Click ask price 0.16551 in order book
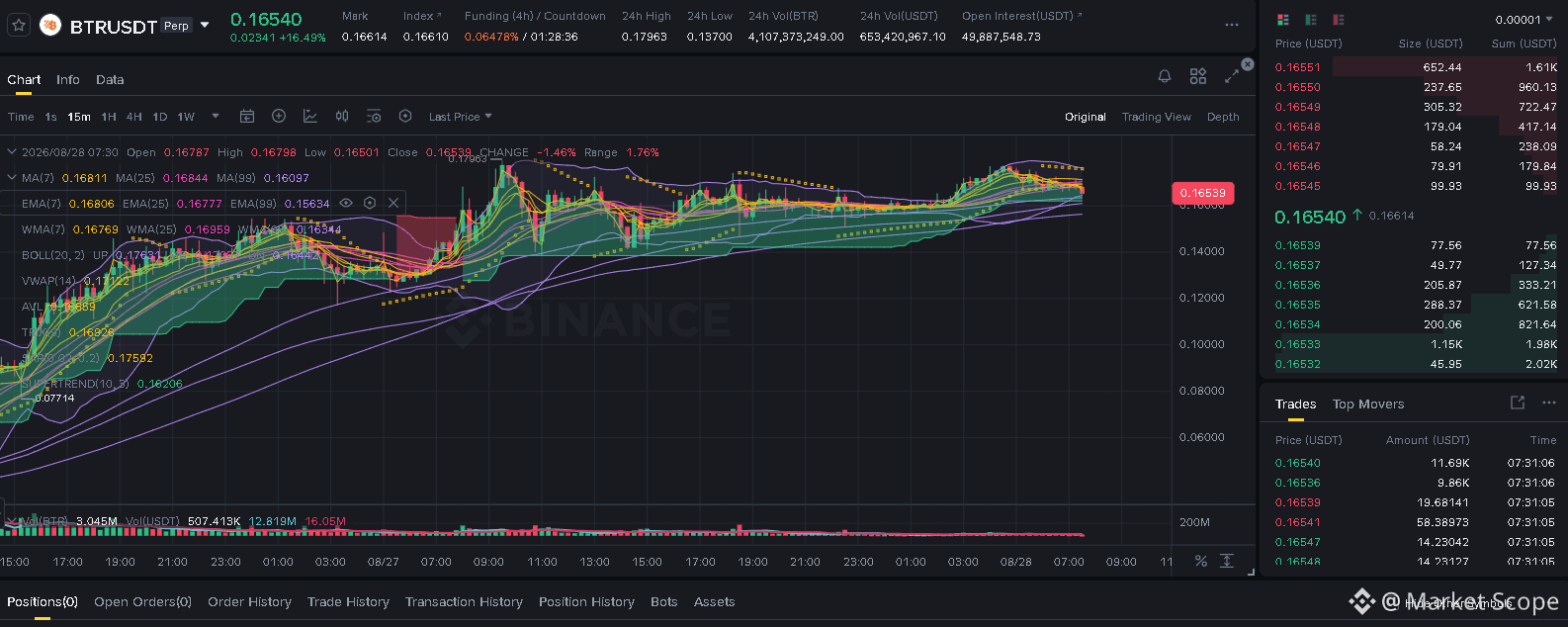 coord(1297,67)
